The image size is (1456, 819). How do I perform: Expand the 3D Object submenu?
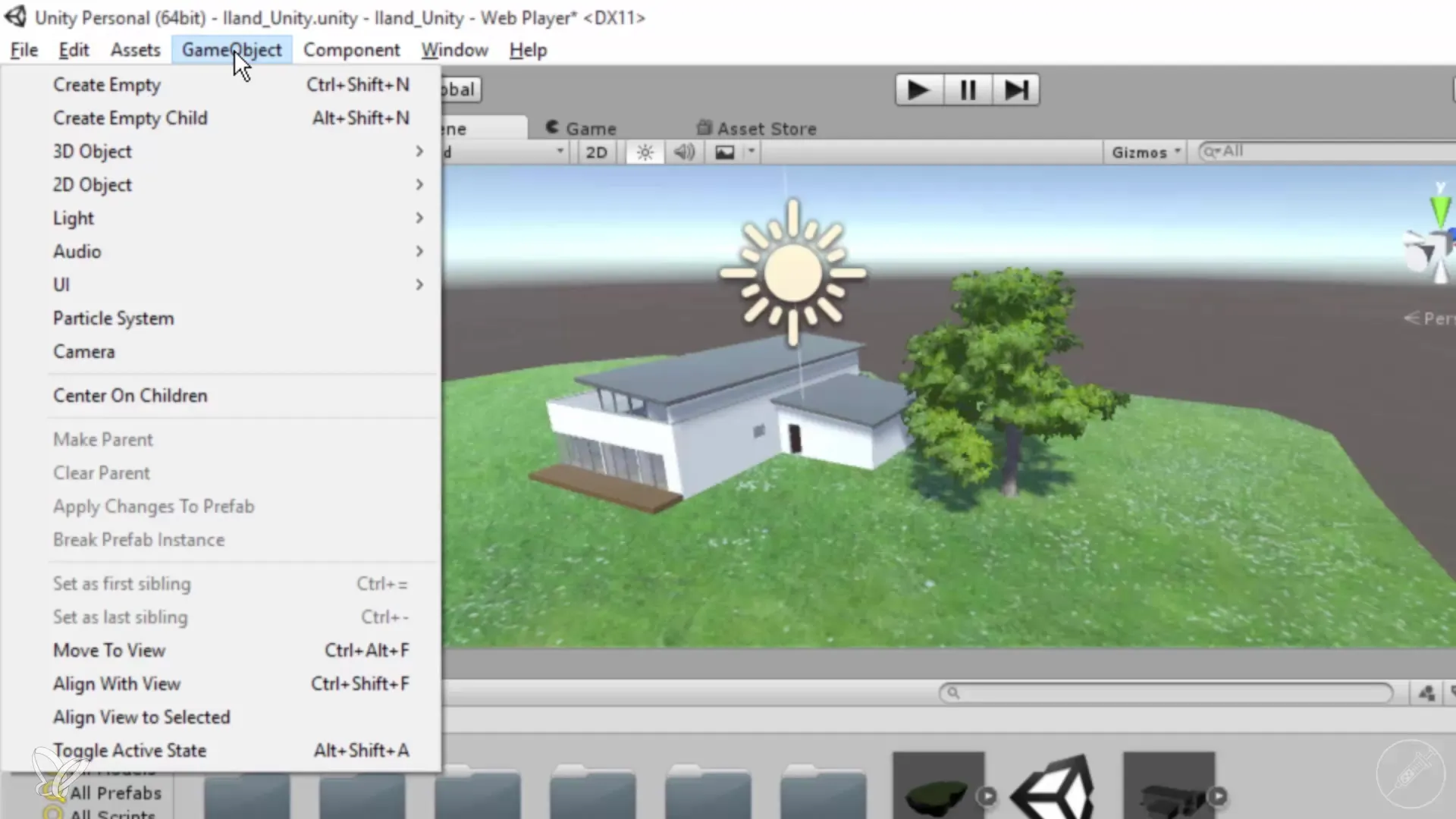click(221, 152)
